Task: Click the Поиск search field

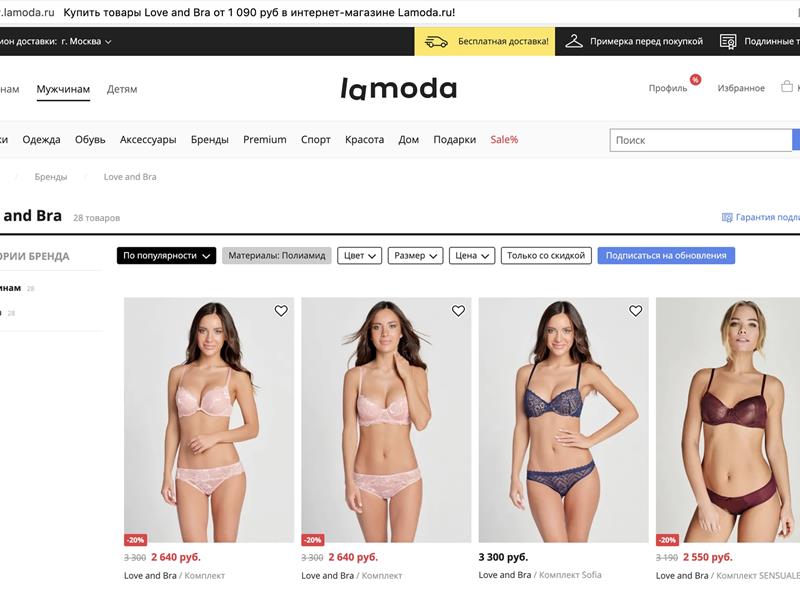Action: point(701,140)
